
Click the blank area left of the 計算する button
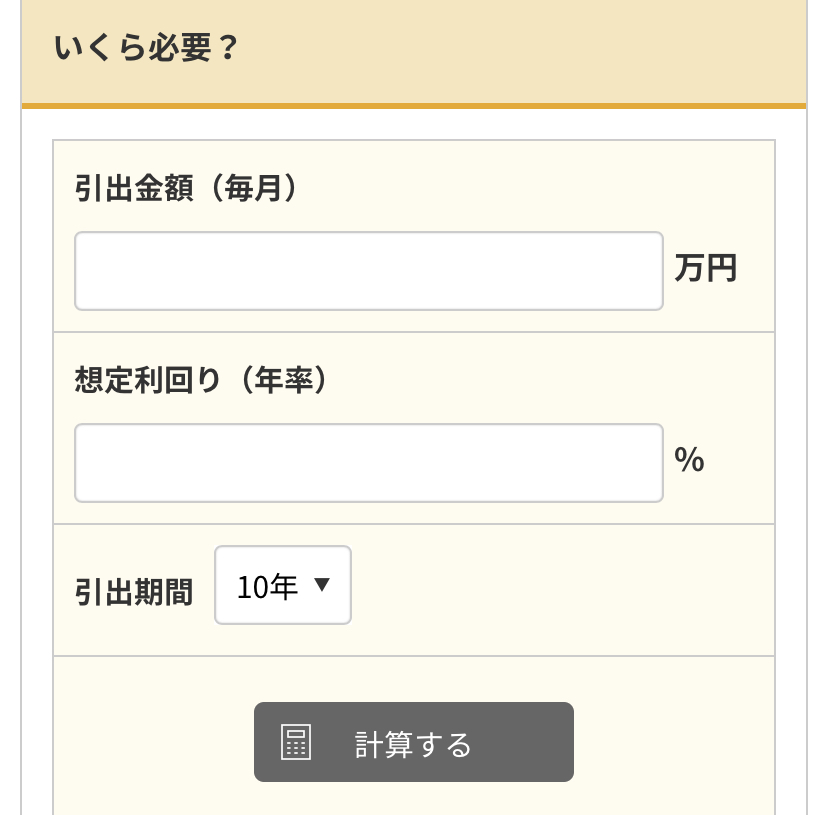[153, 742]
